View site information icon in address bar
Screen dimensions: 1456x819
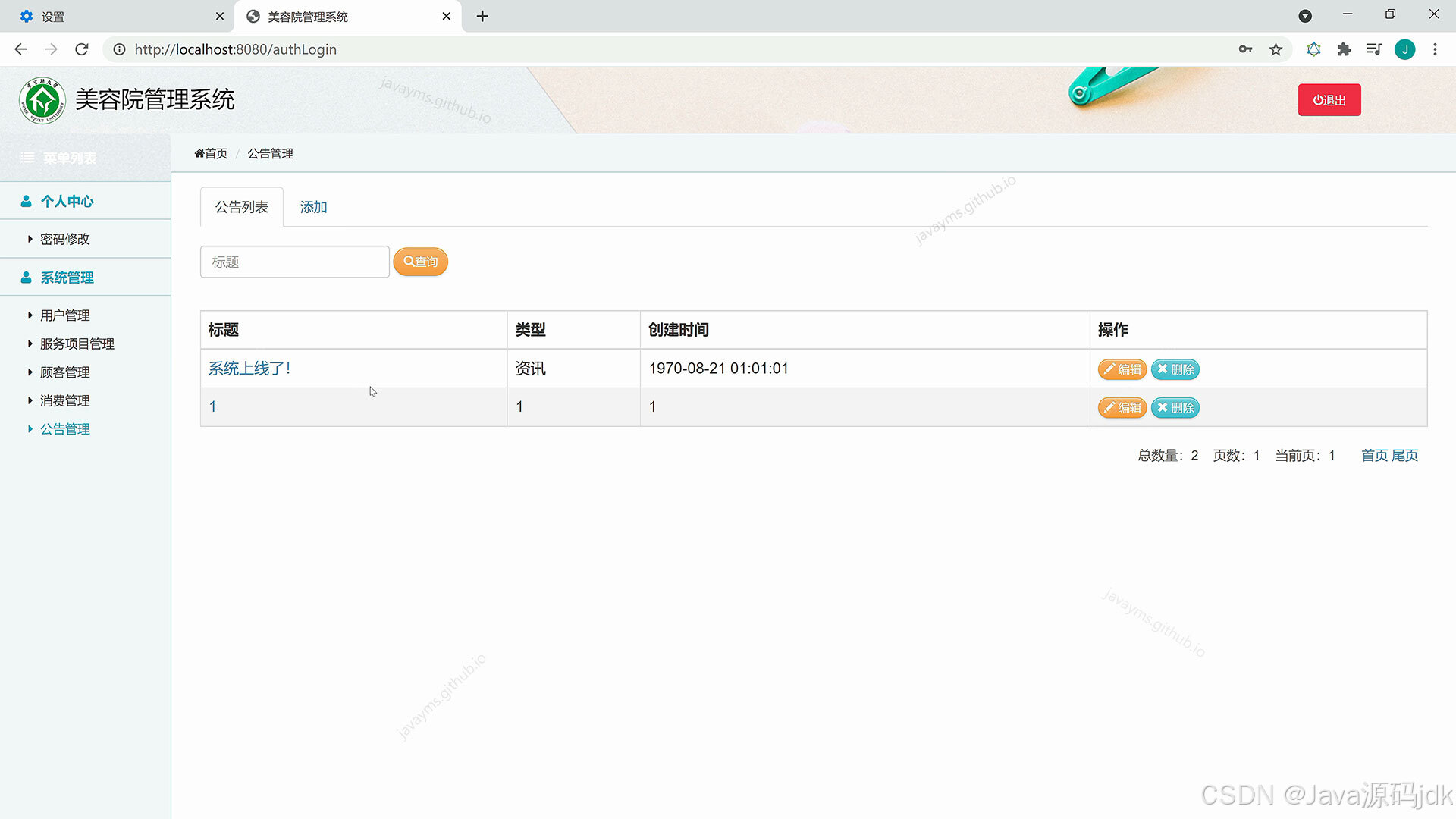coord(119,49)
